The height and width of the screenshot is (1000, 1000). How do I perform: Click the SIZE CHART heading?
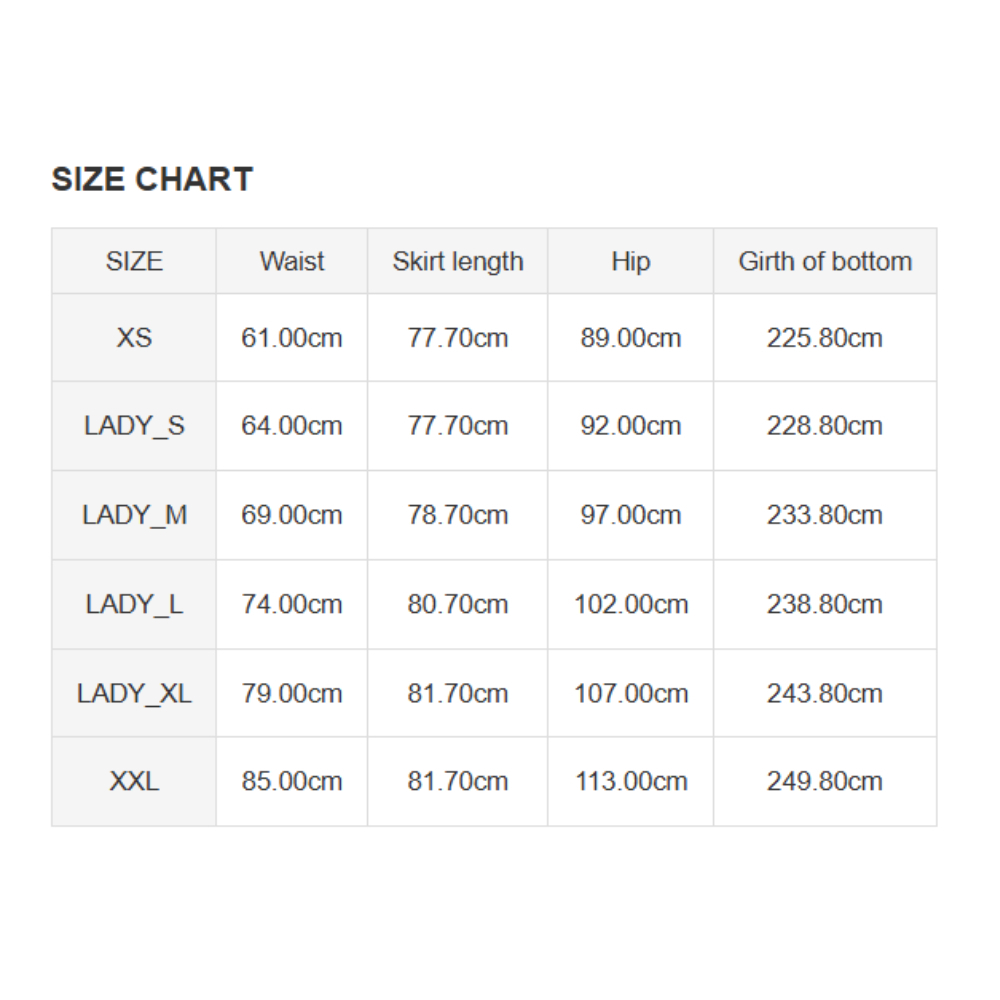[152, 180]
